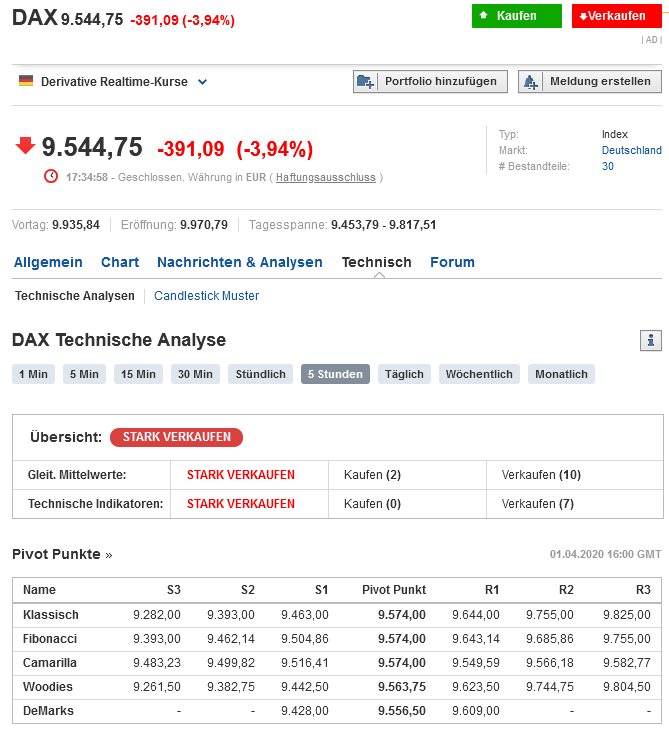669x742 pixels.
Task: Switch to the Chart tab
Action: [120, 262]
